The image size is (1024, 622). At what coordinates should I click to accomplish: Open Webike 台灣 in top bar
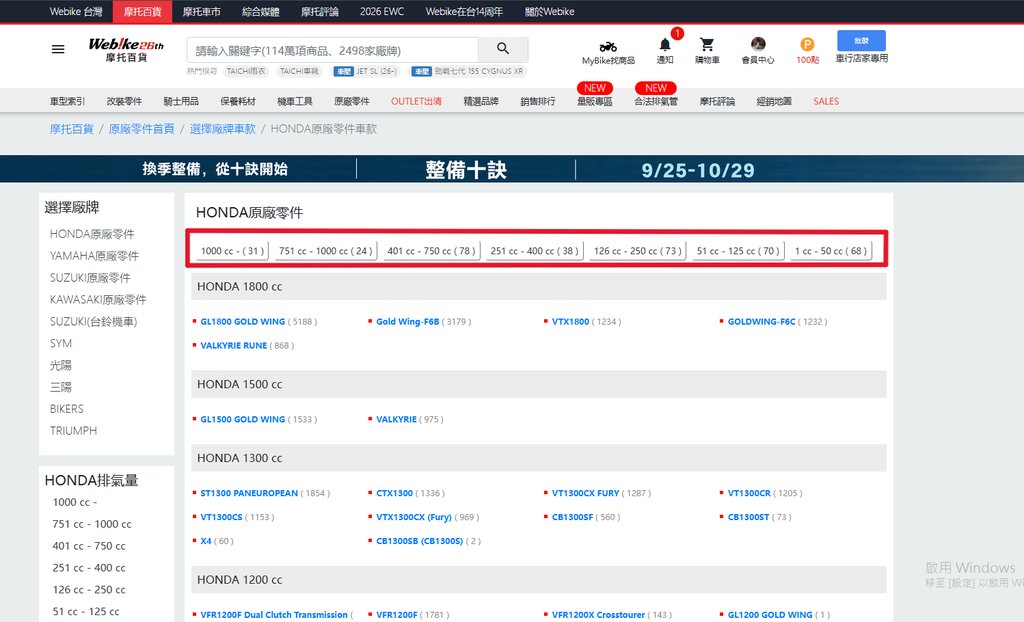pyautogui.click(x=76, y=11)
